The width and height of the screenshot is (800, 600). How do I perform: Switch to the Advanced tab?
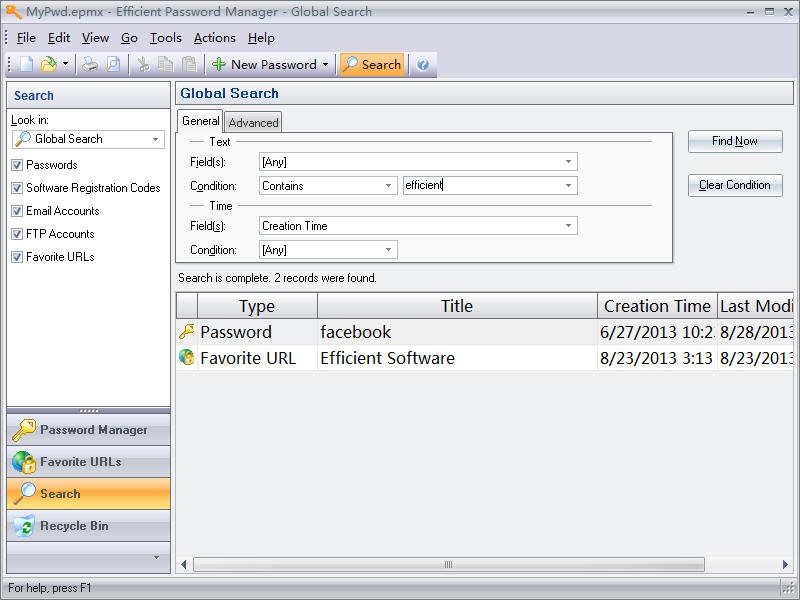click(x=253, y=123)
